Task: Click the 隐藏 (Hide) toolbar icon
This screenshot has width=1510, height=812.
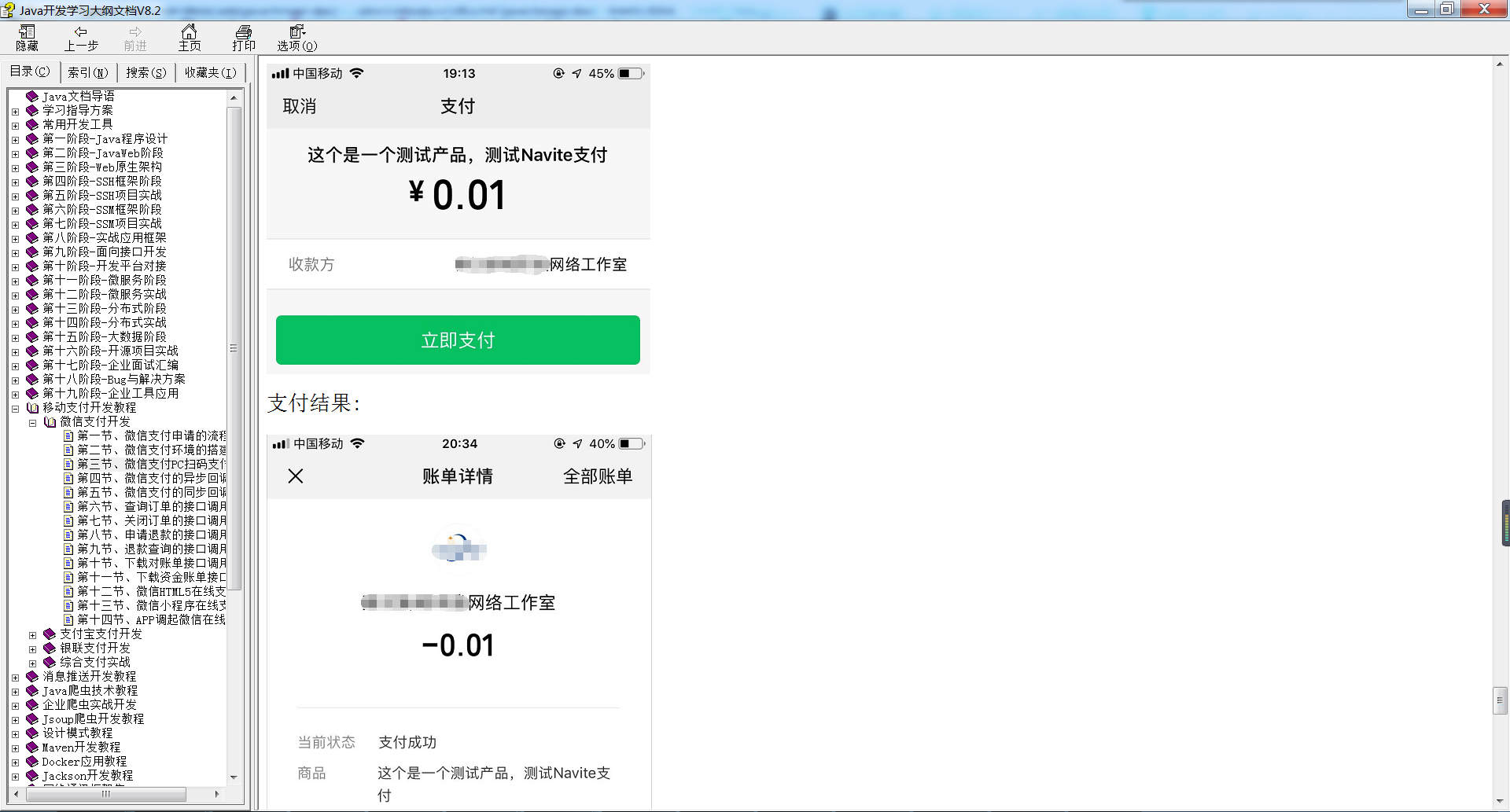Action: pos(27,38)
